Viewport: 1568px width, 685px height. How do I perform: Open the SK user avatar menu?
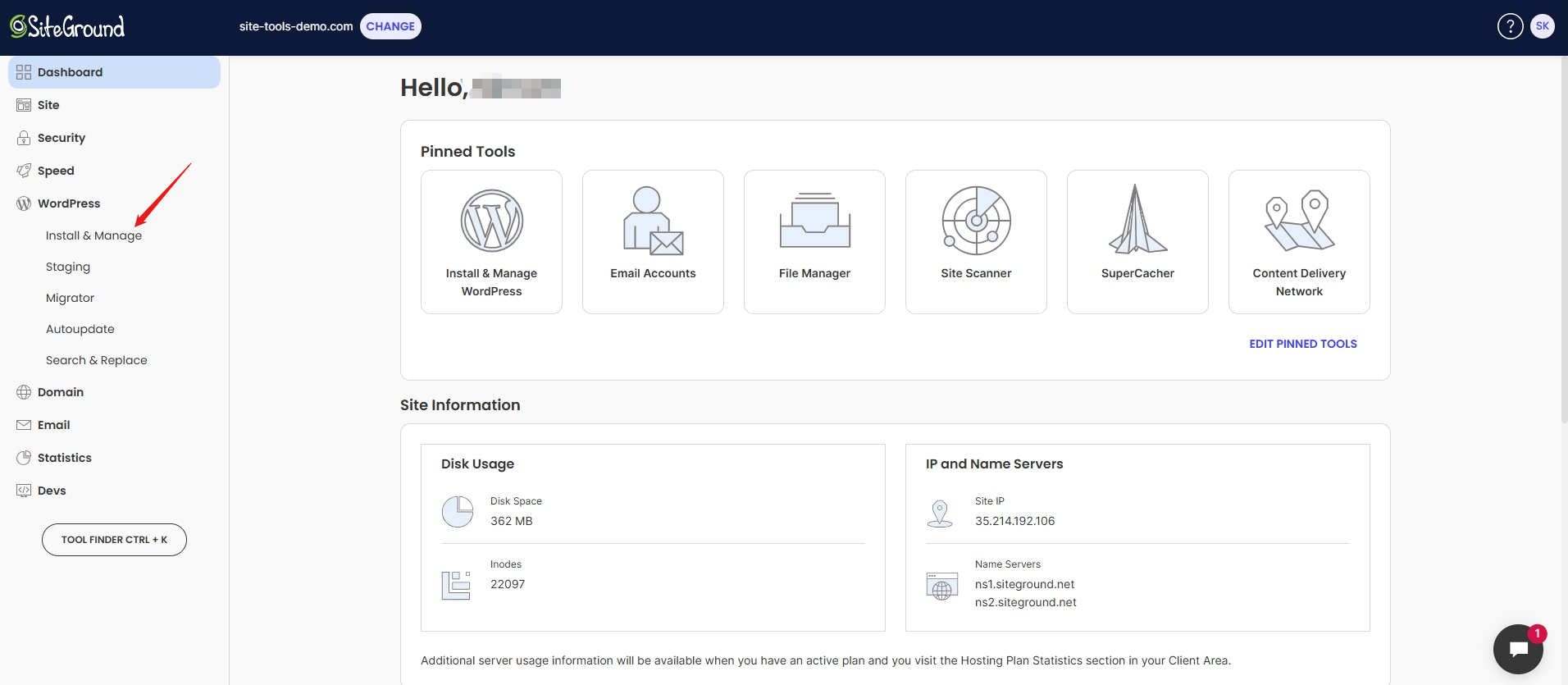coord(1543,26)
